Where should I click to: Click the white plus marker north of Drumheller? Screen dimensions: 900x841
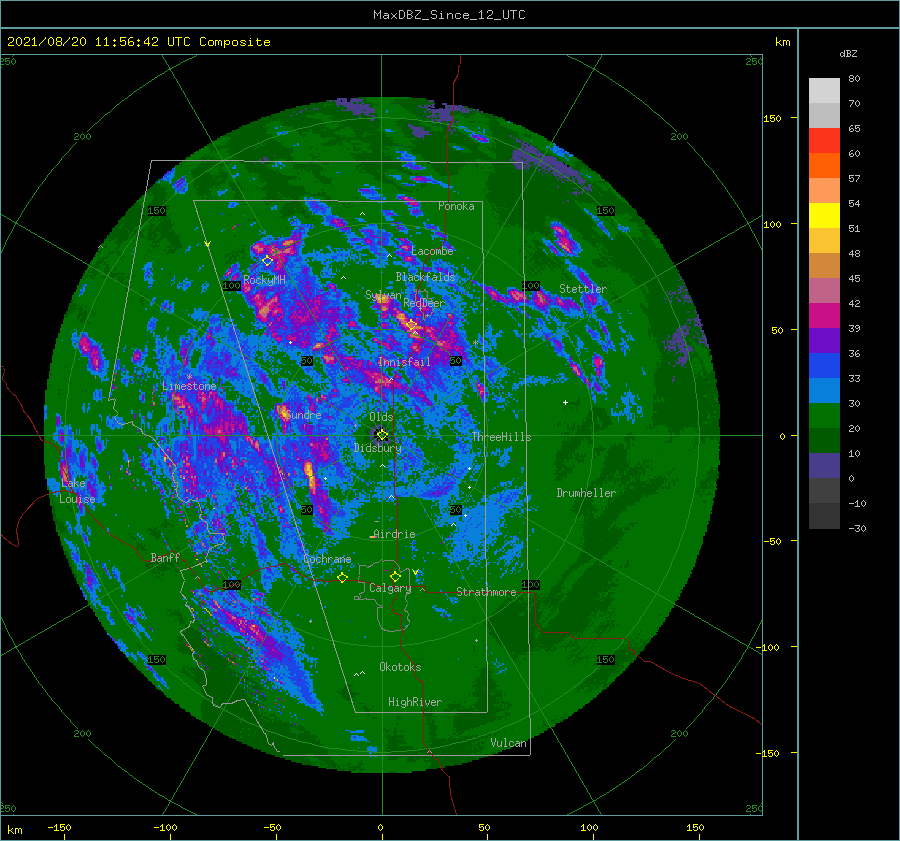(565, 402)
